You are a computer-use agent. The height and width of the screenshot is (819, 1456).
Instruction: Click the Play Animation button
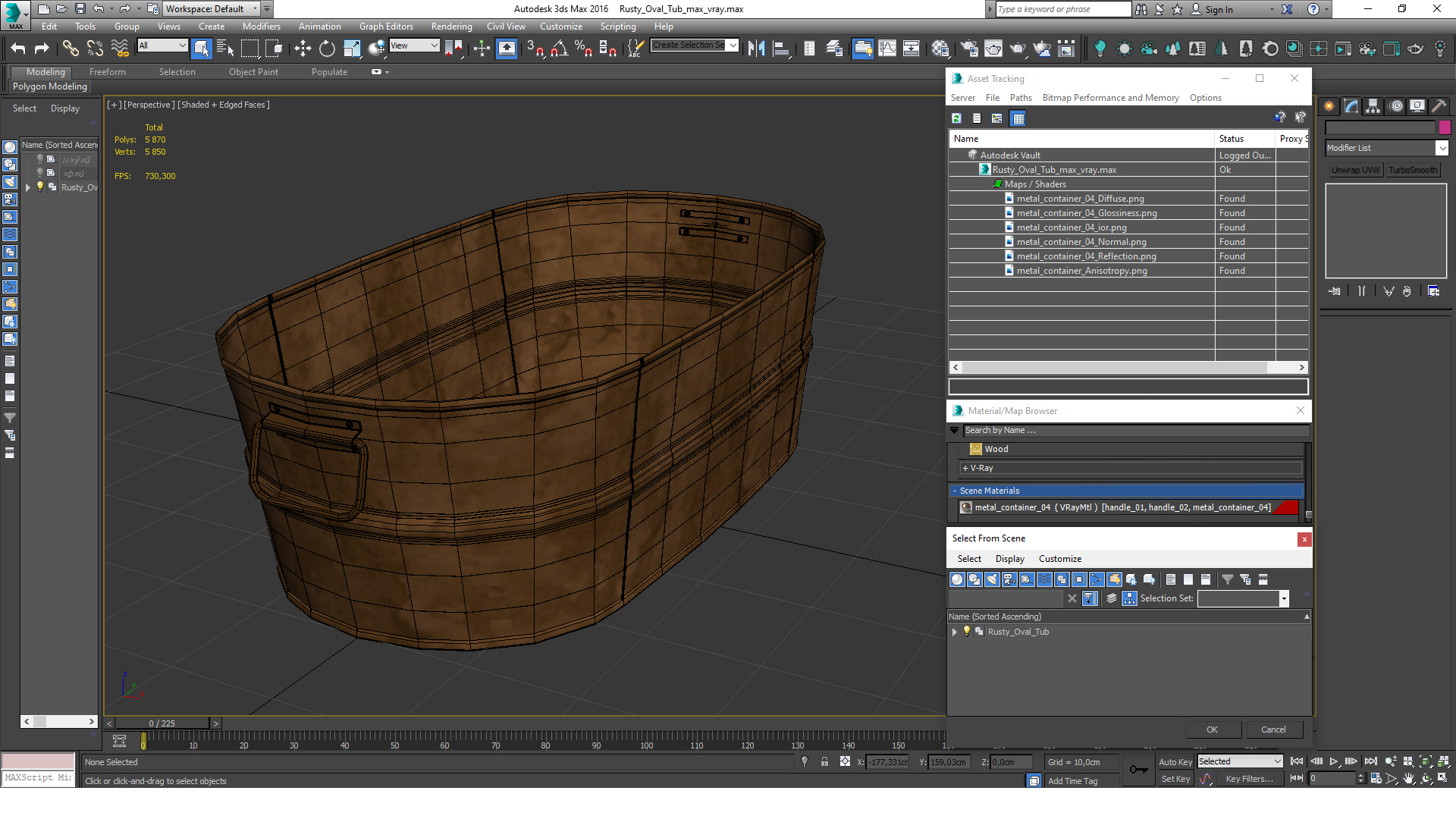click(x=1333, y=761)
